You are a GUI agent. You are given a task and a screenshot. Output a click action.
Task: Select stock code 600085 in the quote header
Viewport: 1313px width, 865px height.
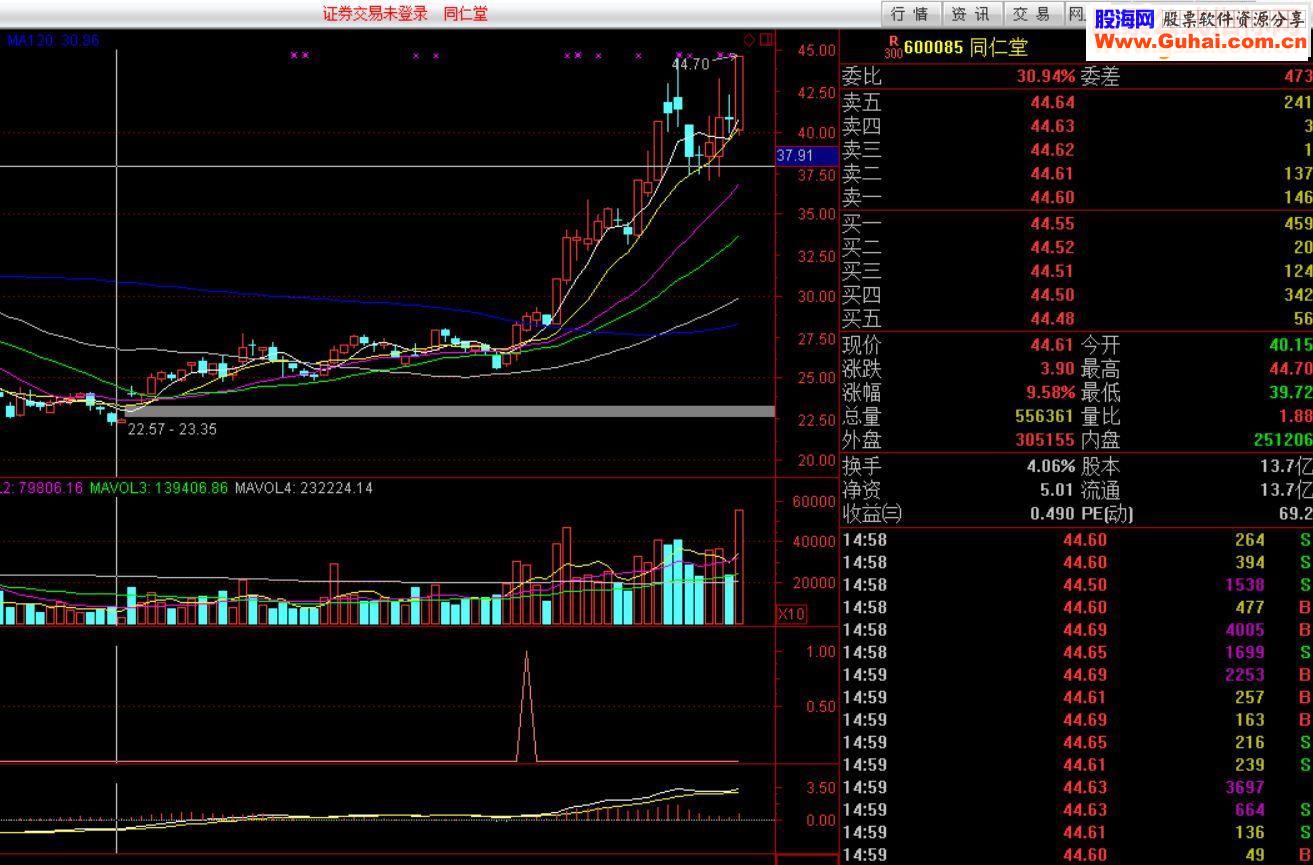tap(933, 47)
